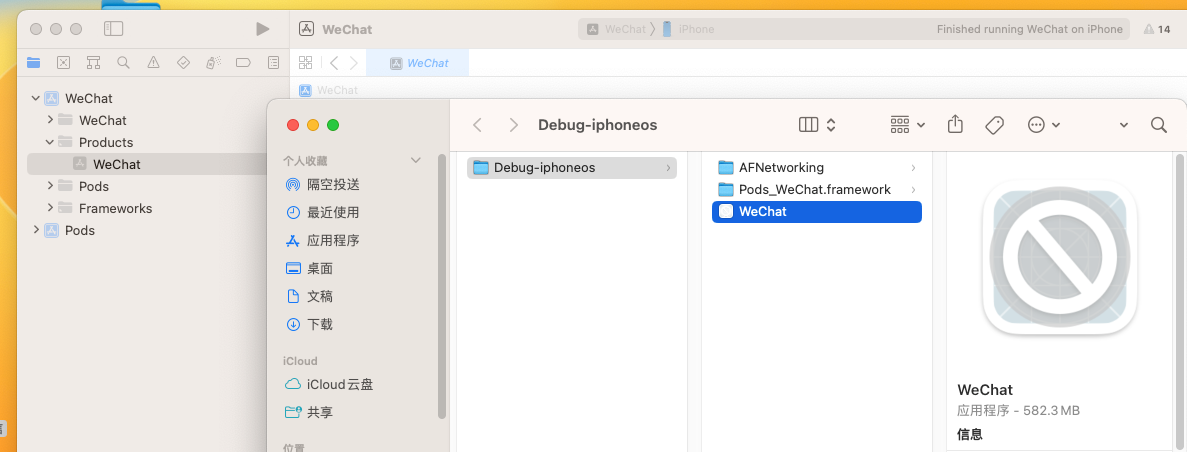Expand the Frameworks group in navigator
The height and width of the screenshot is (452, 1187).
click(50, 208)
